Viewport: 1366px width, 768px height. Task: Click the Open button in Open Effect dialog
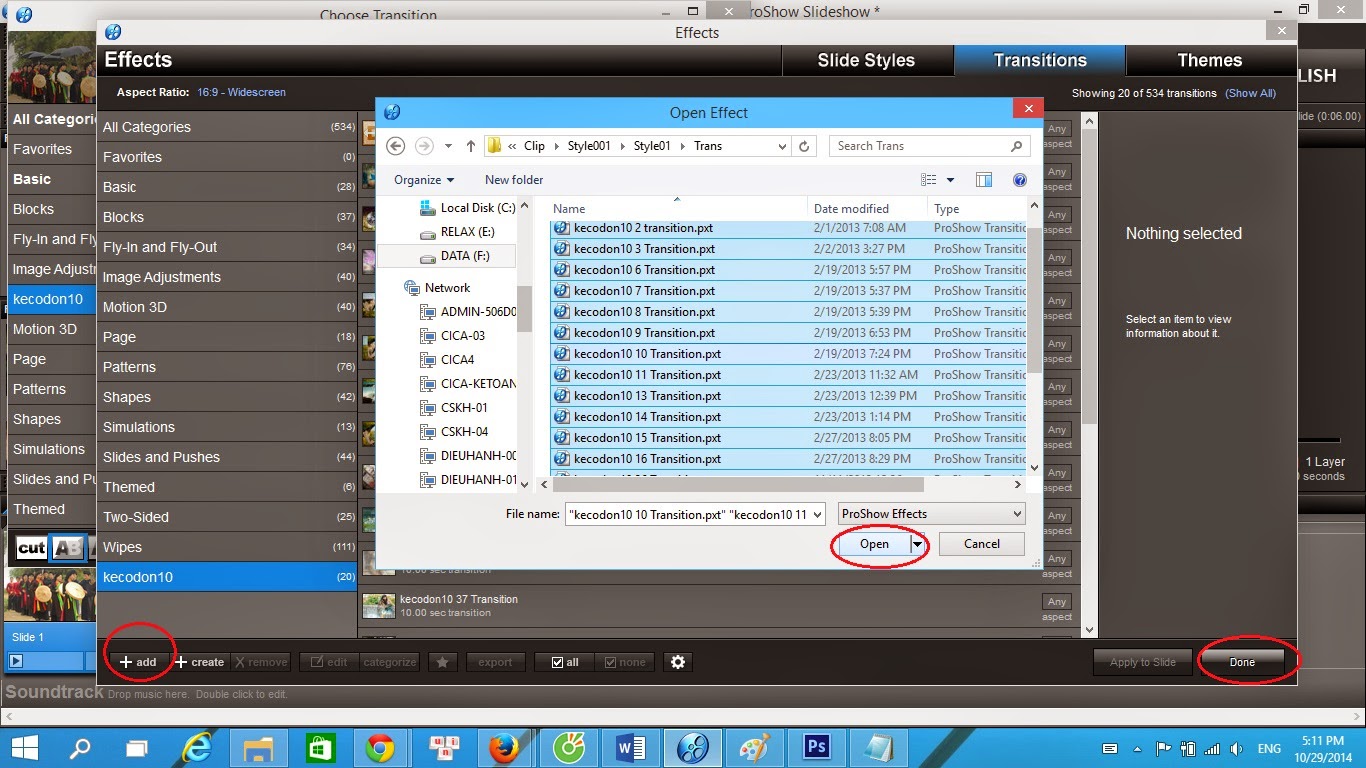(x=874, y=544)
